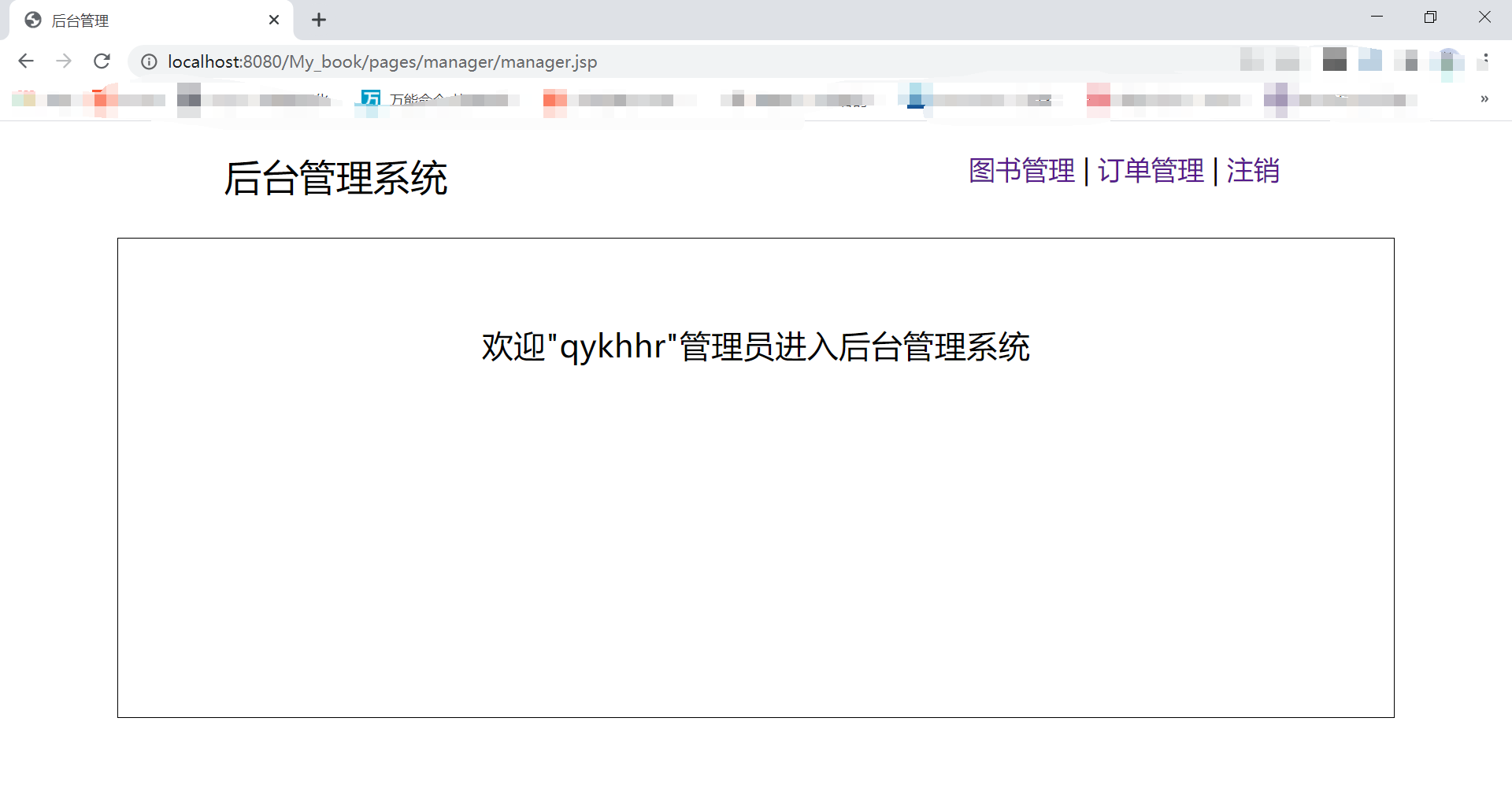Click the browser back arrow
The width and height of the screenshot is (1512, 803).
26,61
